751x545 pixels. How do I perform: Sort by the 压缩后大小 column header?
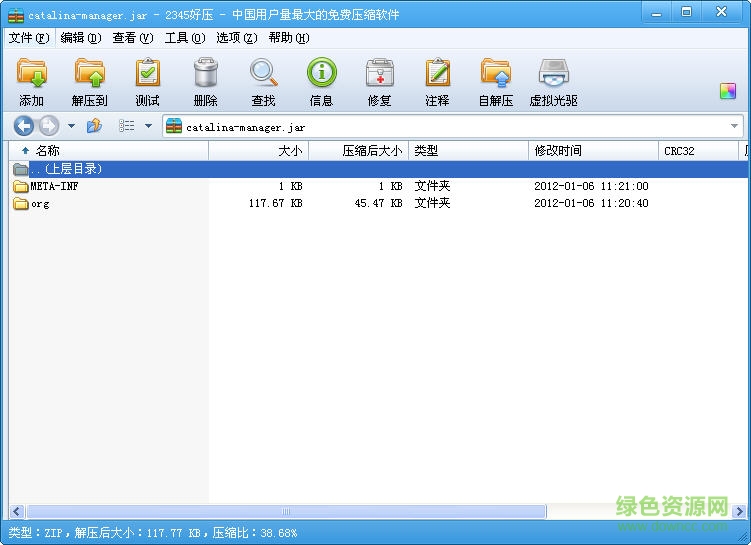359,151
